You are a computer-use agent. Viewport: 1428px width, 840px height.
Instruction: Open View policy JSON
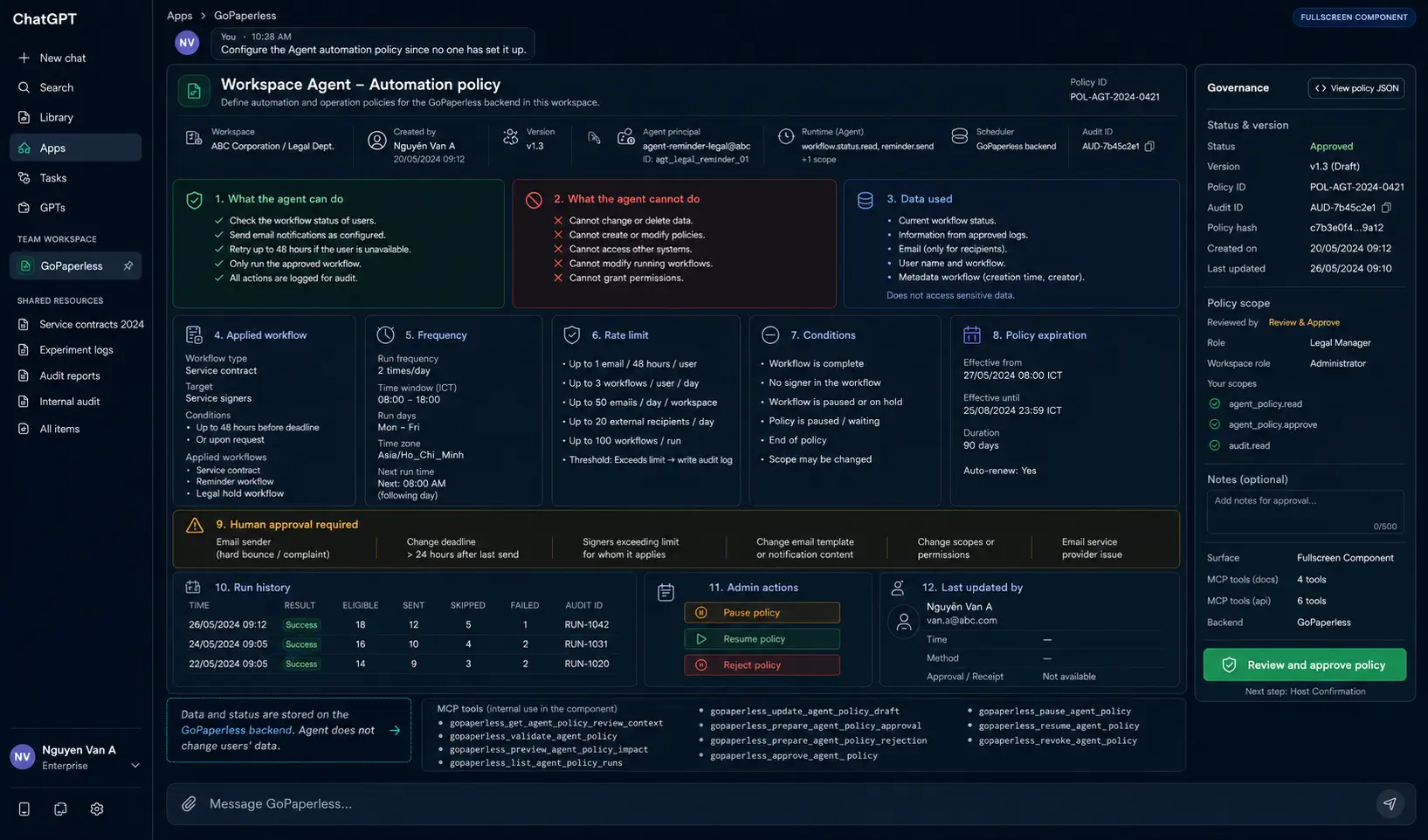coord(1356,88)
